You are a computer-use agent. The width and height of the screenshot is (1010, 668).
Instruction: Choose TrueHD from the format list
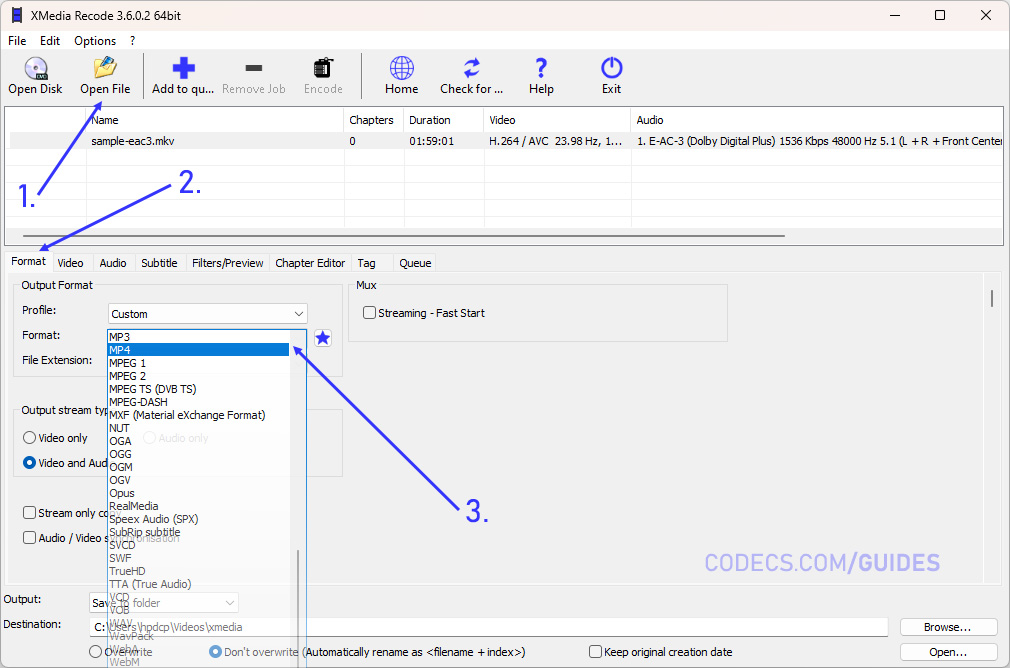coord(198,571)
